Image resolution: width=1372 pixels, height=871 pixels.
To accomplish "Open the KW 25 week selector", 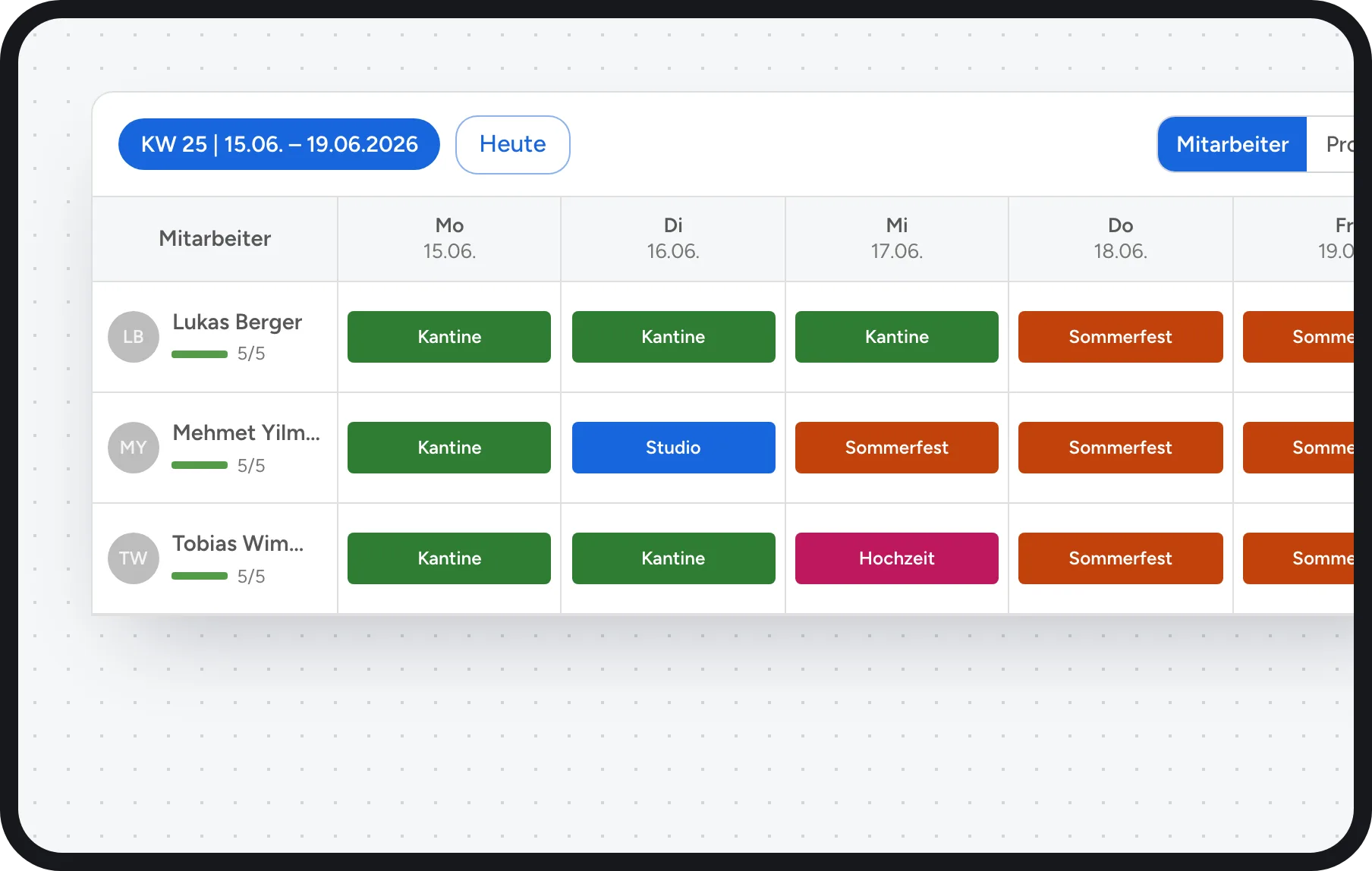I will (x=278, y=144).
